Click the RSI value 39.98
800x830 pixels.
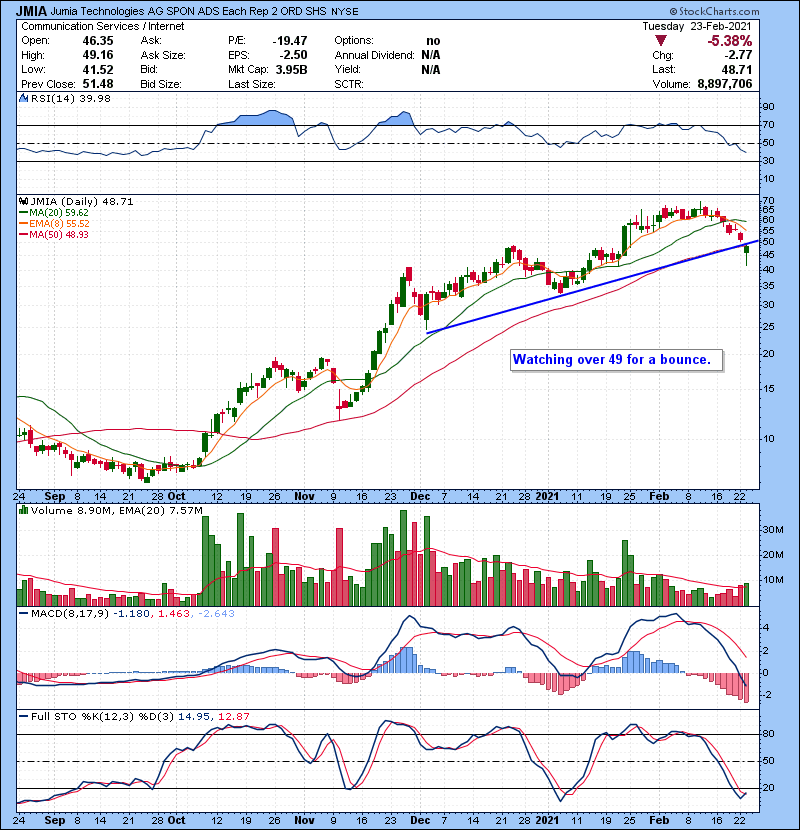point(93,98)
